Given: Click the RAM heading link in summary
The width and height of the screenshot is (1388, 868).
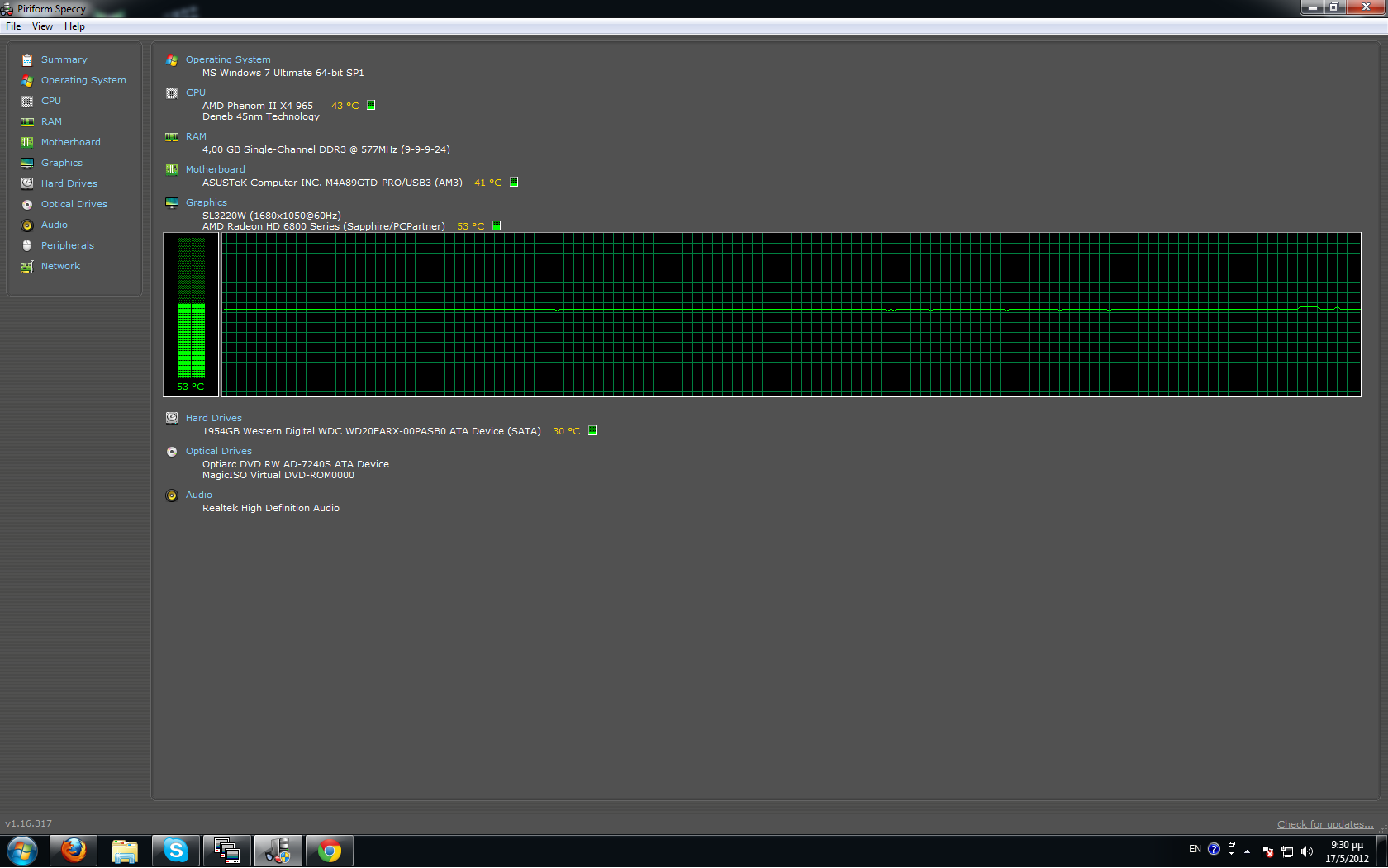Looking at the screenshot, I should [196, 136].
